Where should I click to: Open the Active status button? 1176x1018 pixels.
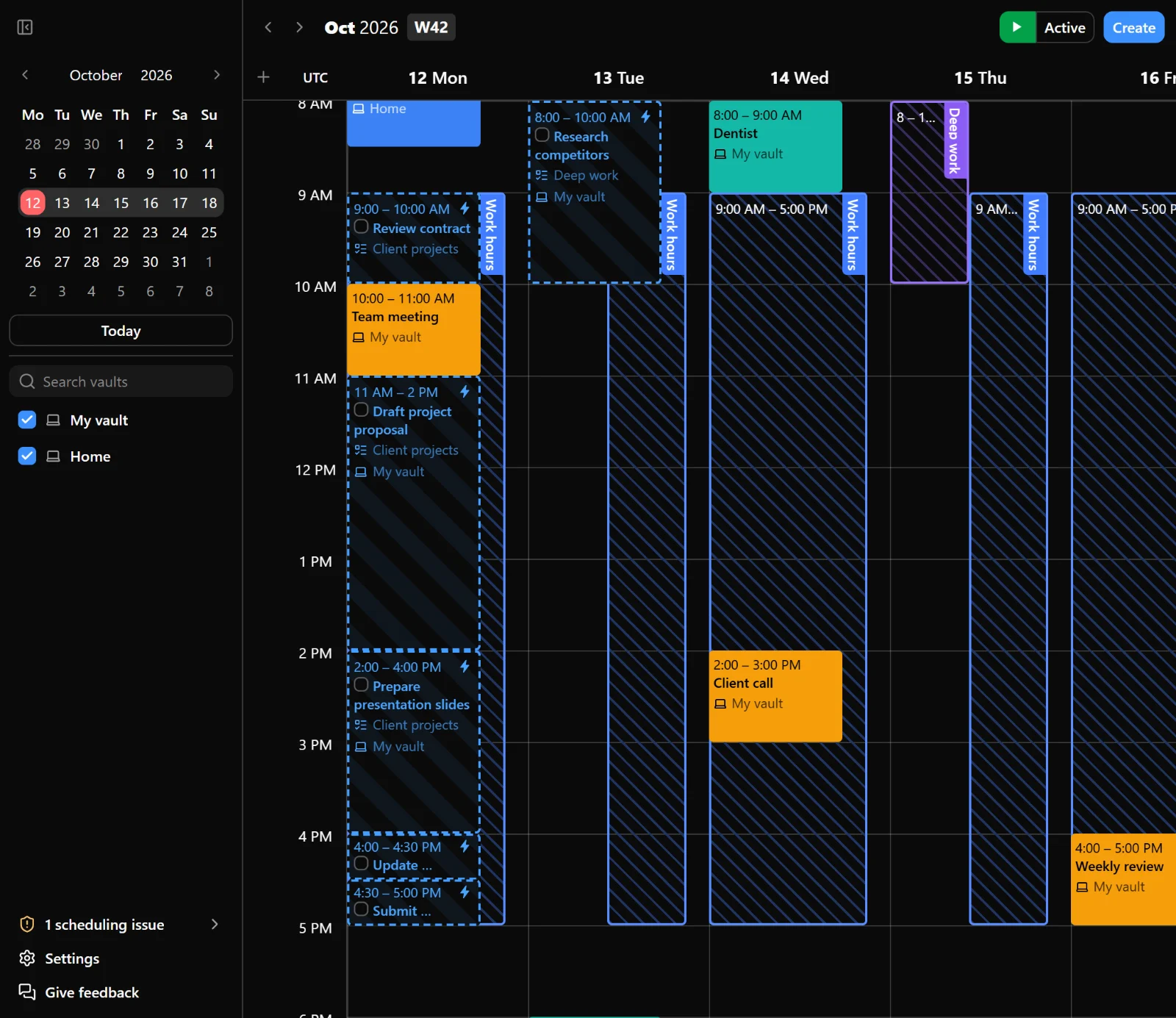point(1065,27)
